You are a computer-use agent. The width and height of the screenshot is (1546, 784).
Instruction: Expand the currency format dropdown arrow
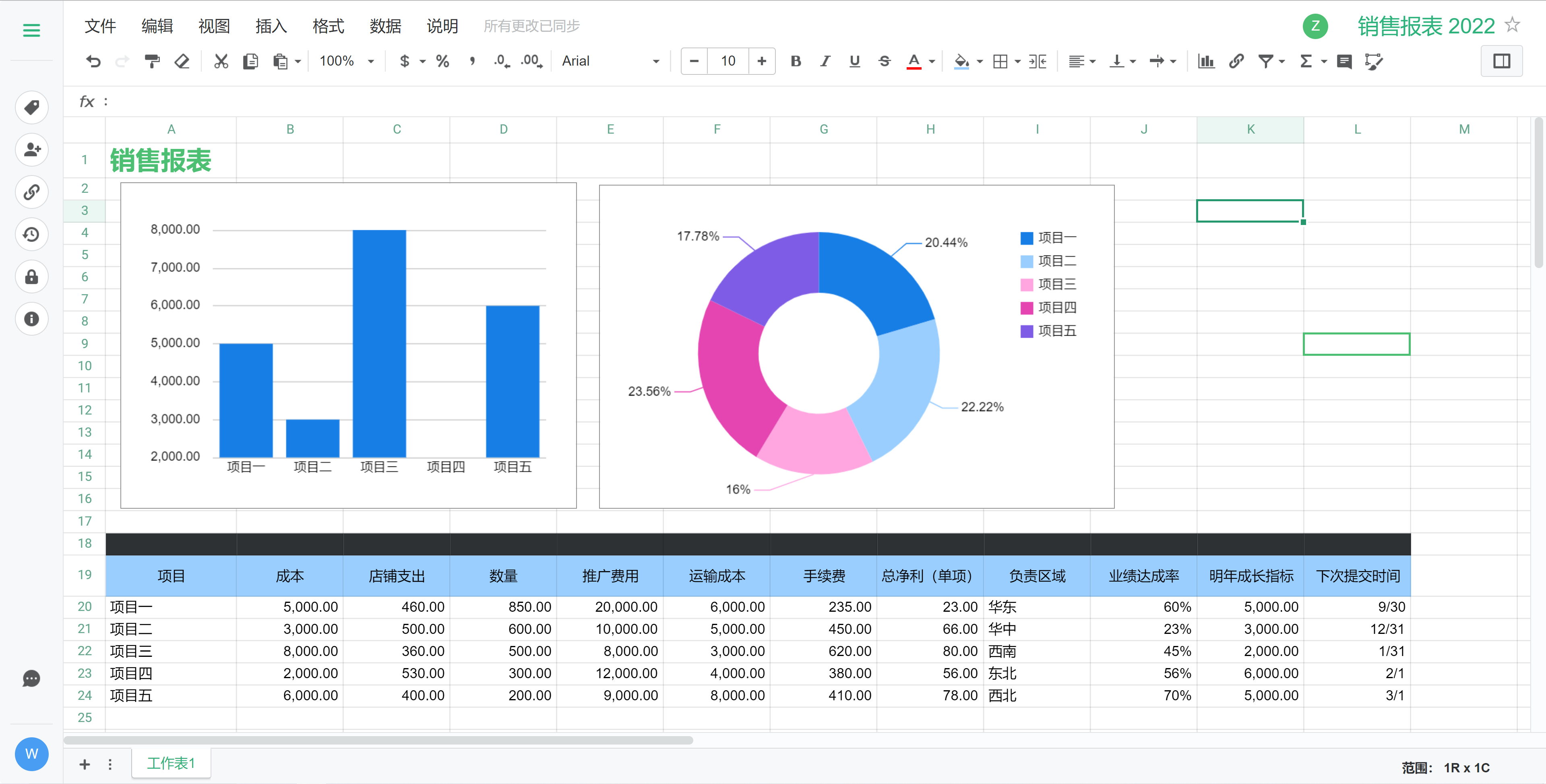tap(422, 61)
